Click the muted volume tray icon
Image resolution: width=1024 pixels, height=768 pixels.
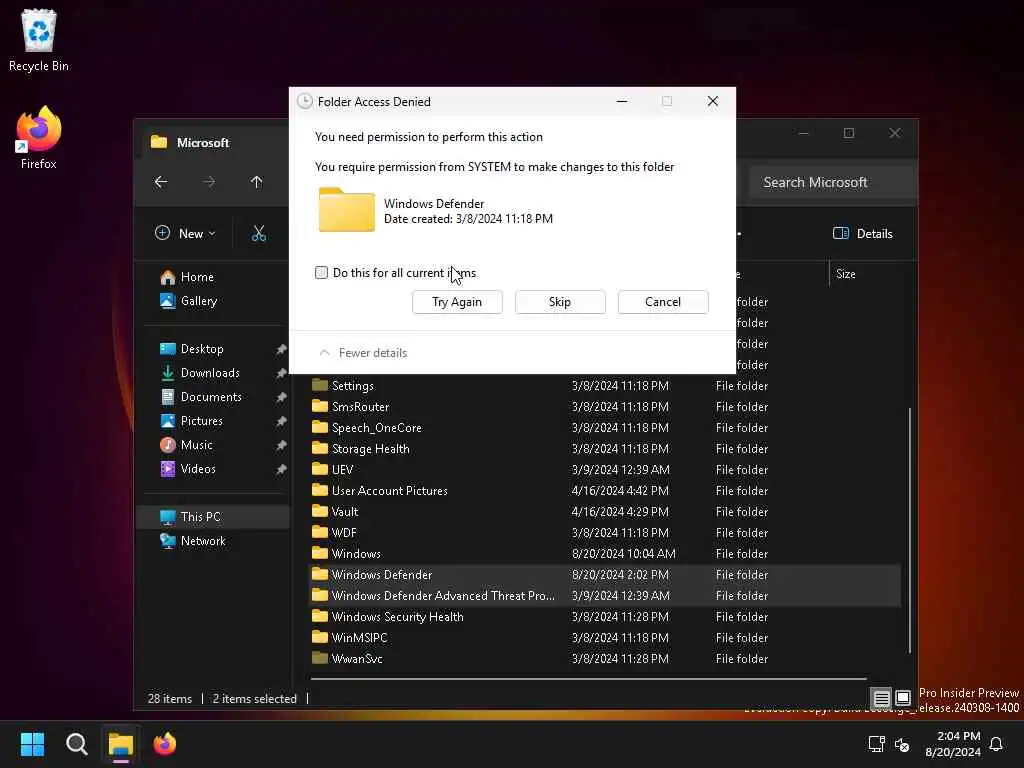coord(902,744)
